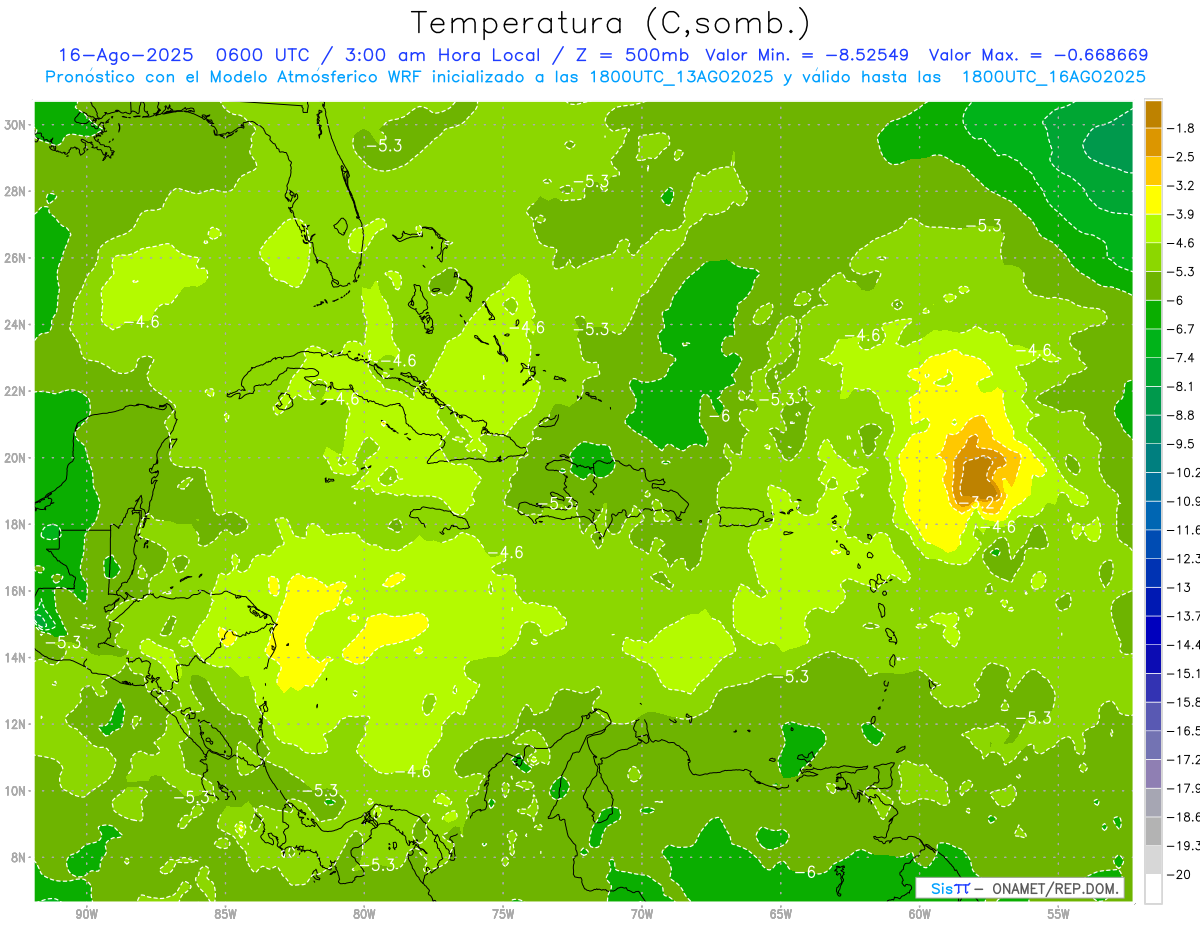Click the '80W' longitude axis label
Screen dimensions: 1200x927
coord(364,914)
